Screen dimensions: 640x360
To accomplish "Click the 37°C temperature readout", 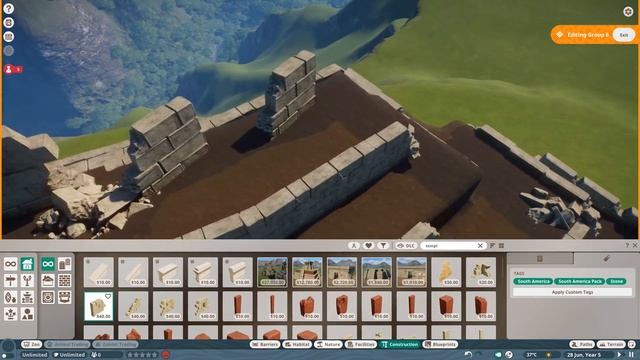I will pyautogui.click(x=531, y=355).
